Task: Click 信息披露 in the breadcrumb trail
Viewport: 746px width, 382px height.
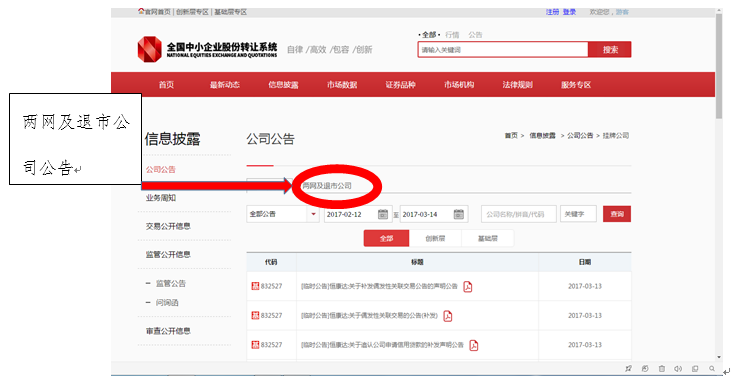Action: click(x=542, y=136)
